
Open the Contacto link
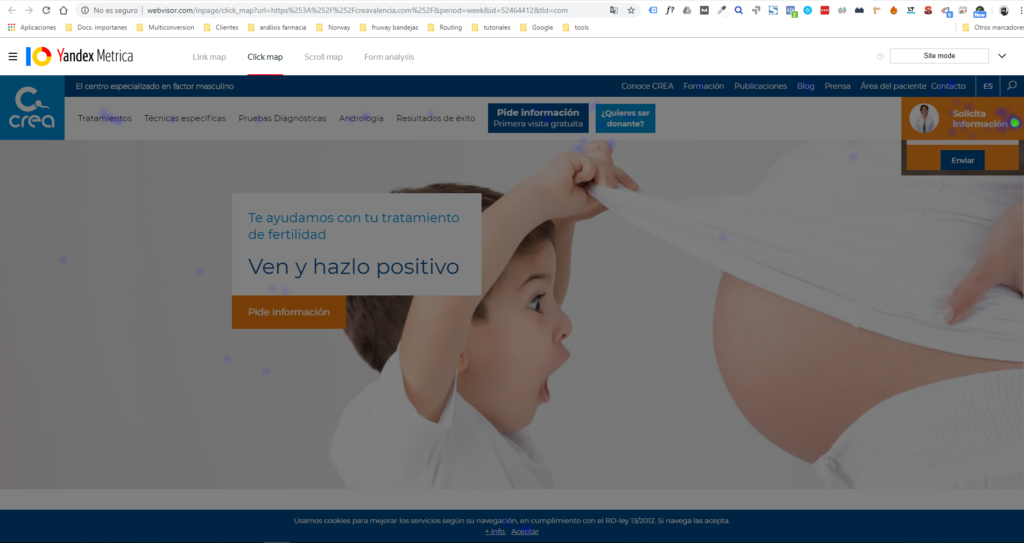(x=948, y=86)
